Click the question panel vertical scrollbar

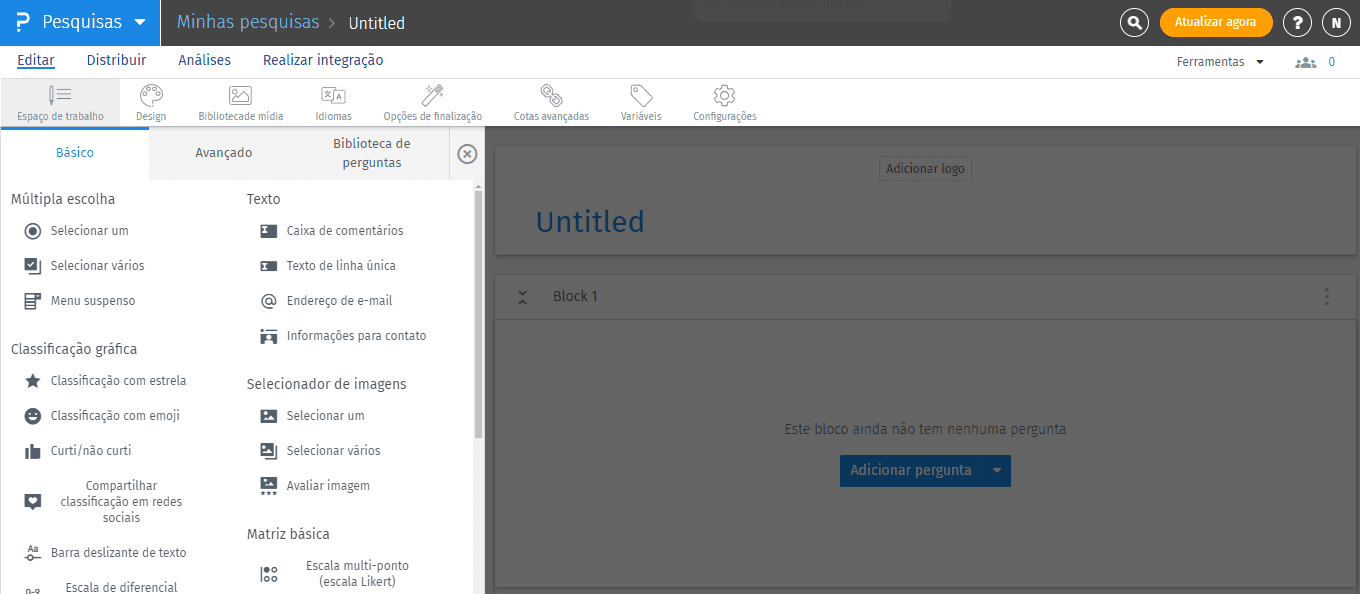point(479,313)
